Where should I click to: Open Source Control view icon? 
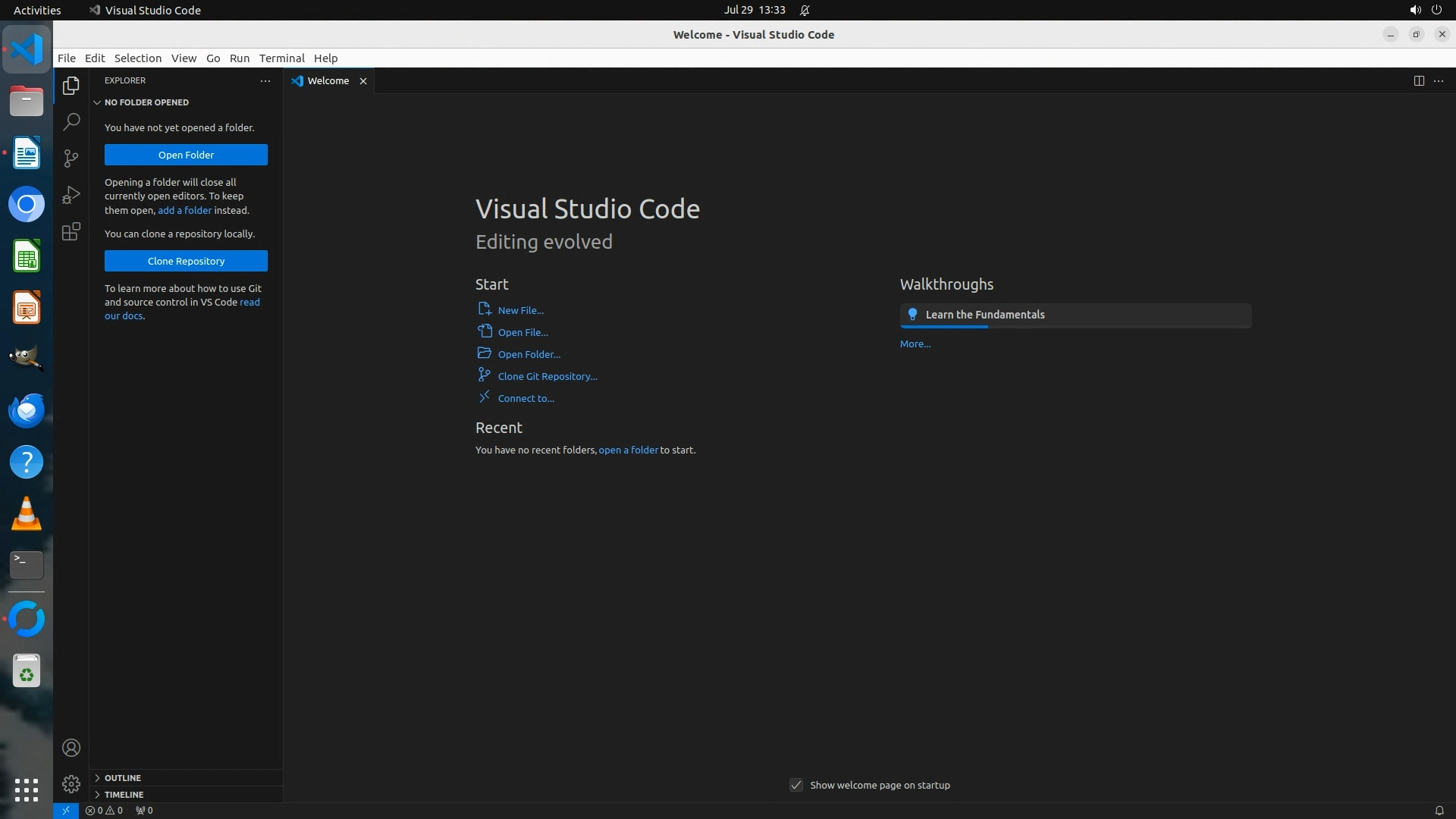[x=71, y=158]
